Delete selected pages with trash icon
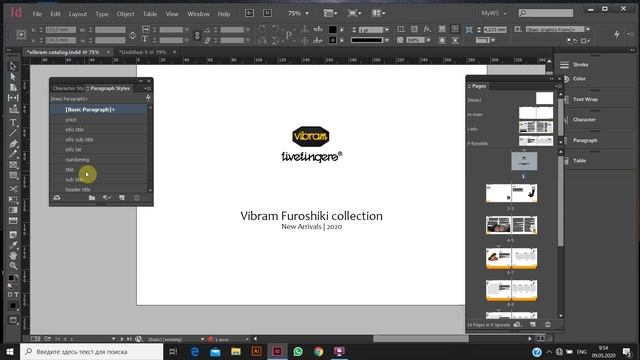Image resolution: width=640 pixels, height=360 pixels. 548,324
